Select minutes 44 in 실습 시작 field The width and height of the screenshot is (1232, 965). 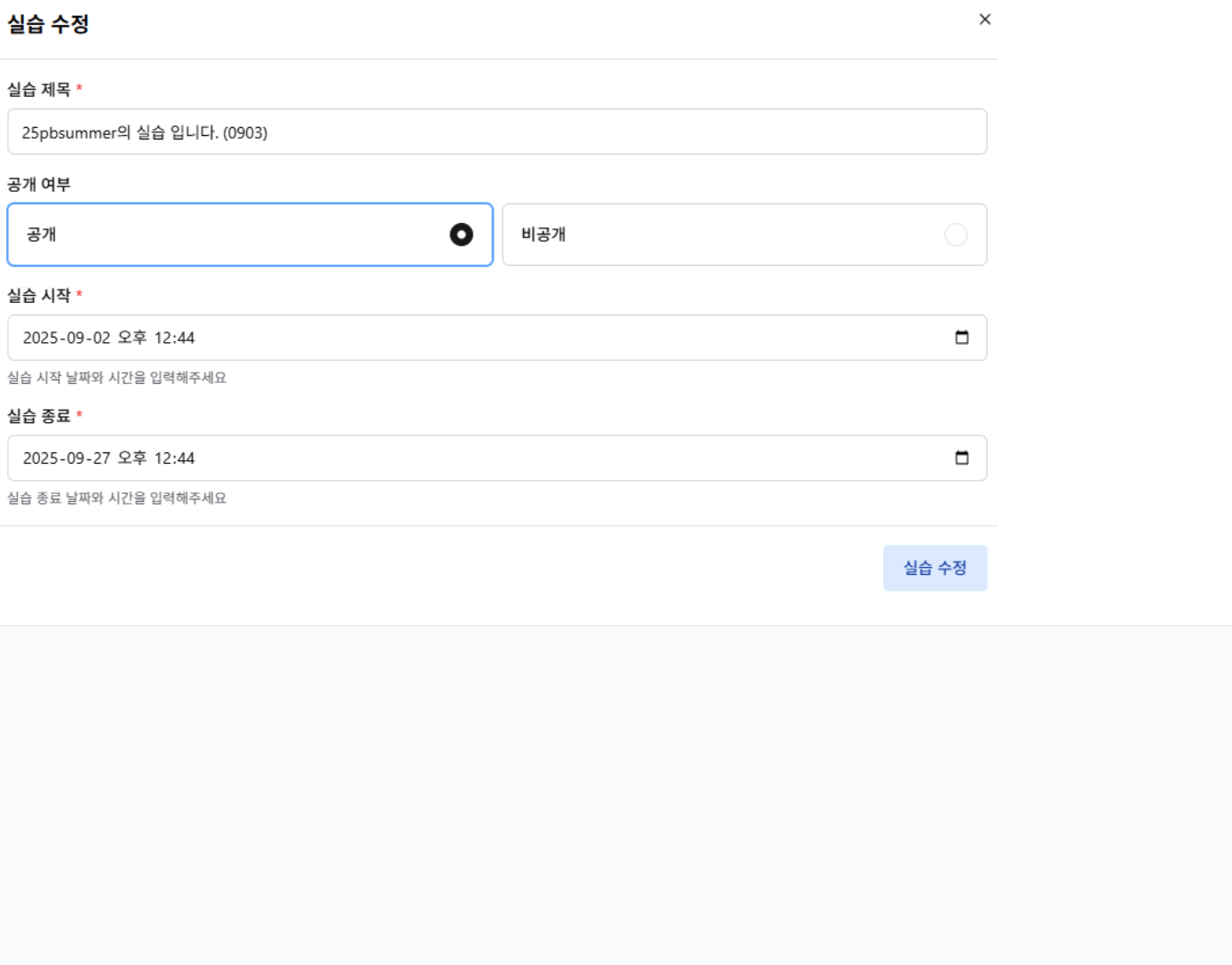coord(185,339)
